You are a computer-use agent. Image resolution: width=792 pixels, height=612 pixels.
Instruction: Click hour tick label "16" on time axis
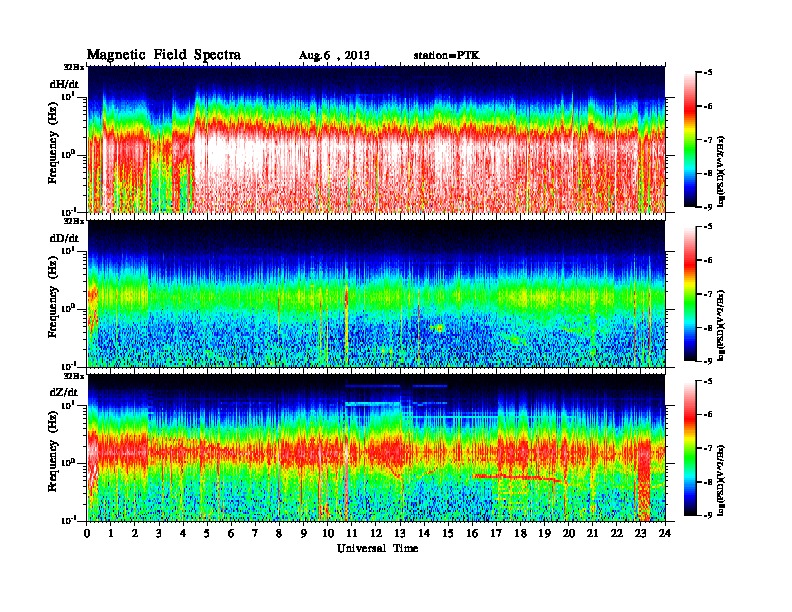(472, 533)
